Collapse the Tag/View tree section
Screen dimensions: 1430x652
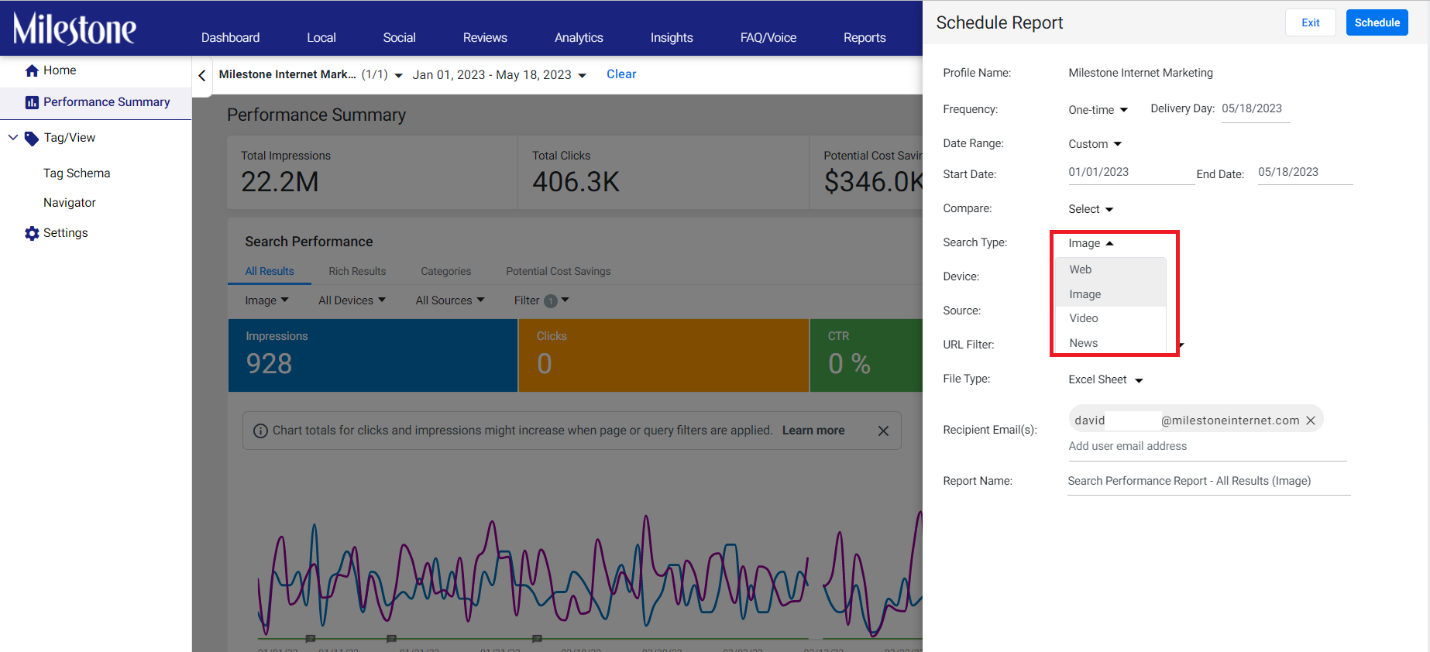(13, 138)
